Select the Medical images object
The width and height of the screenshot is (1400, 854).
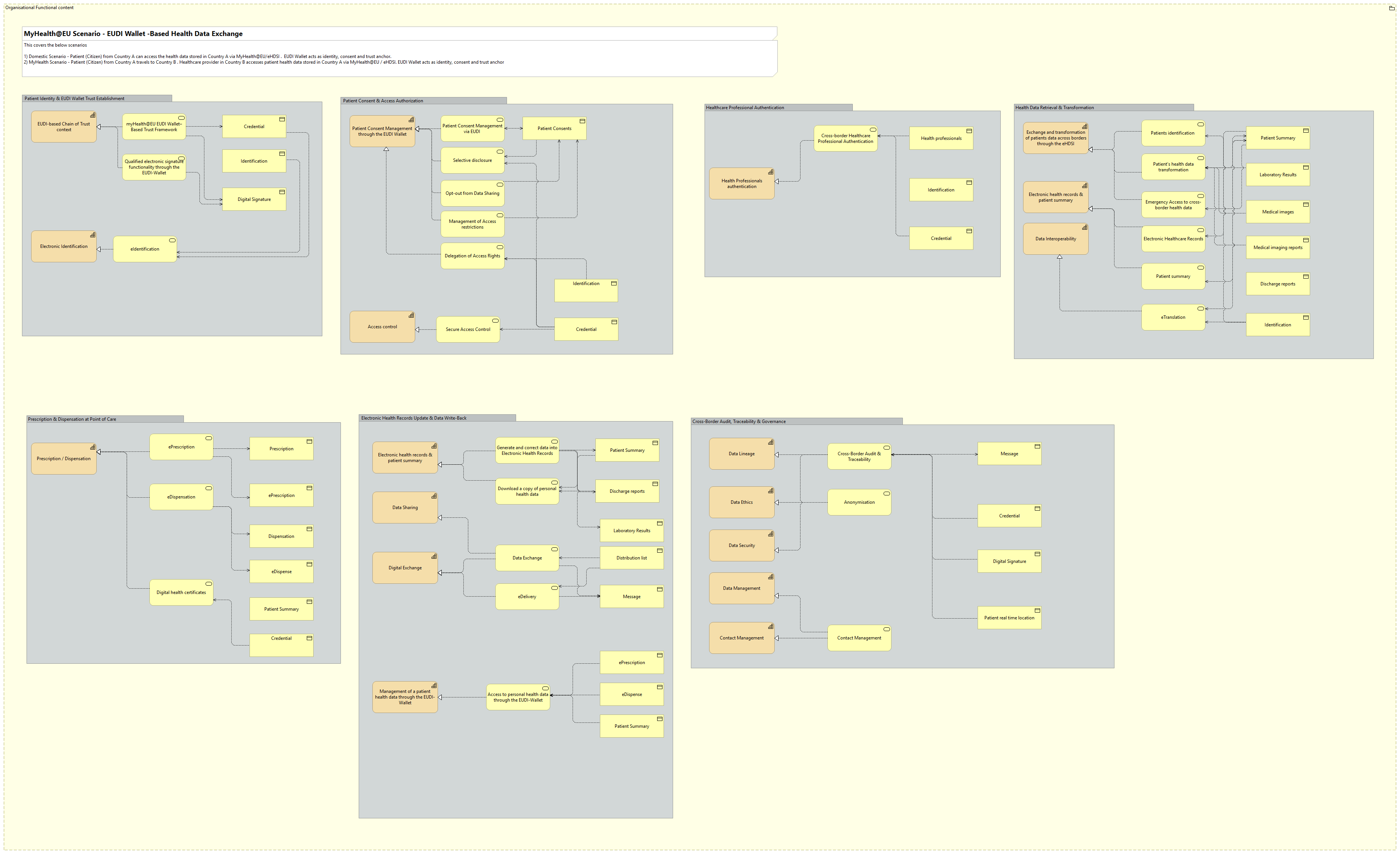[1278, 212]
